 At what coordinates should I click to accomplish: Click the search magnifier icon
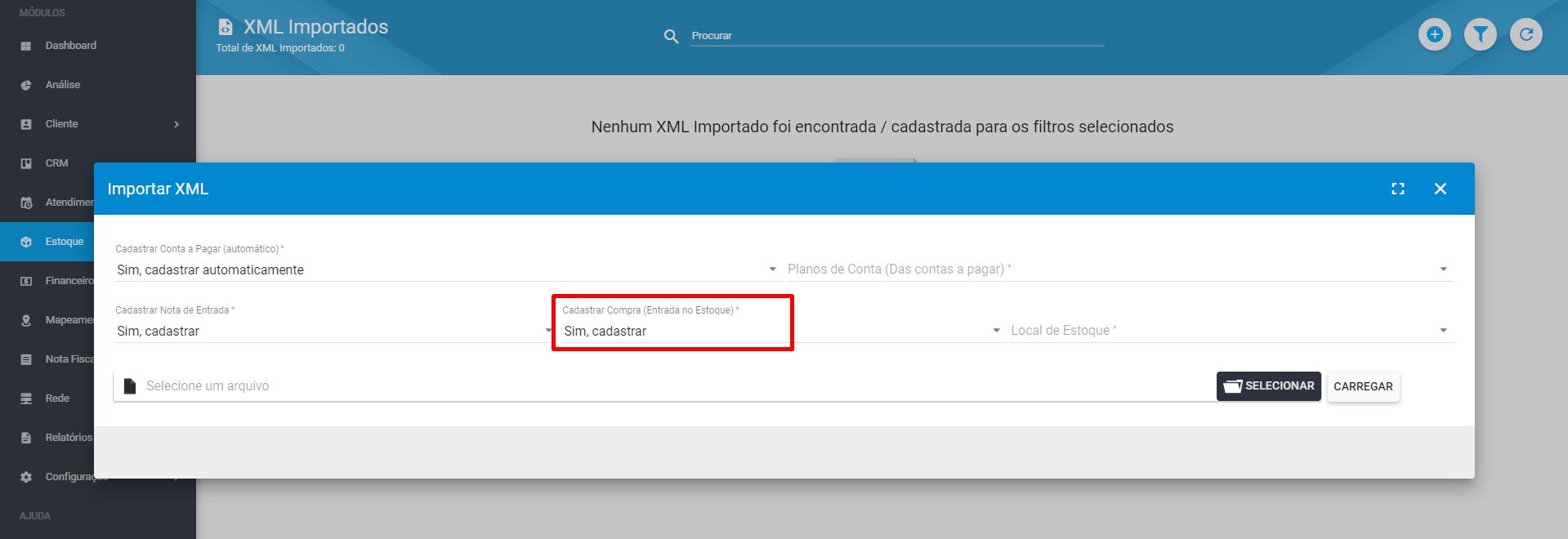[x=671, y=36]
